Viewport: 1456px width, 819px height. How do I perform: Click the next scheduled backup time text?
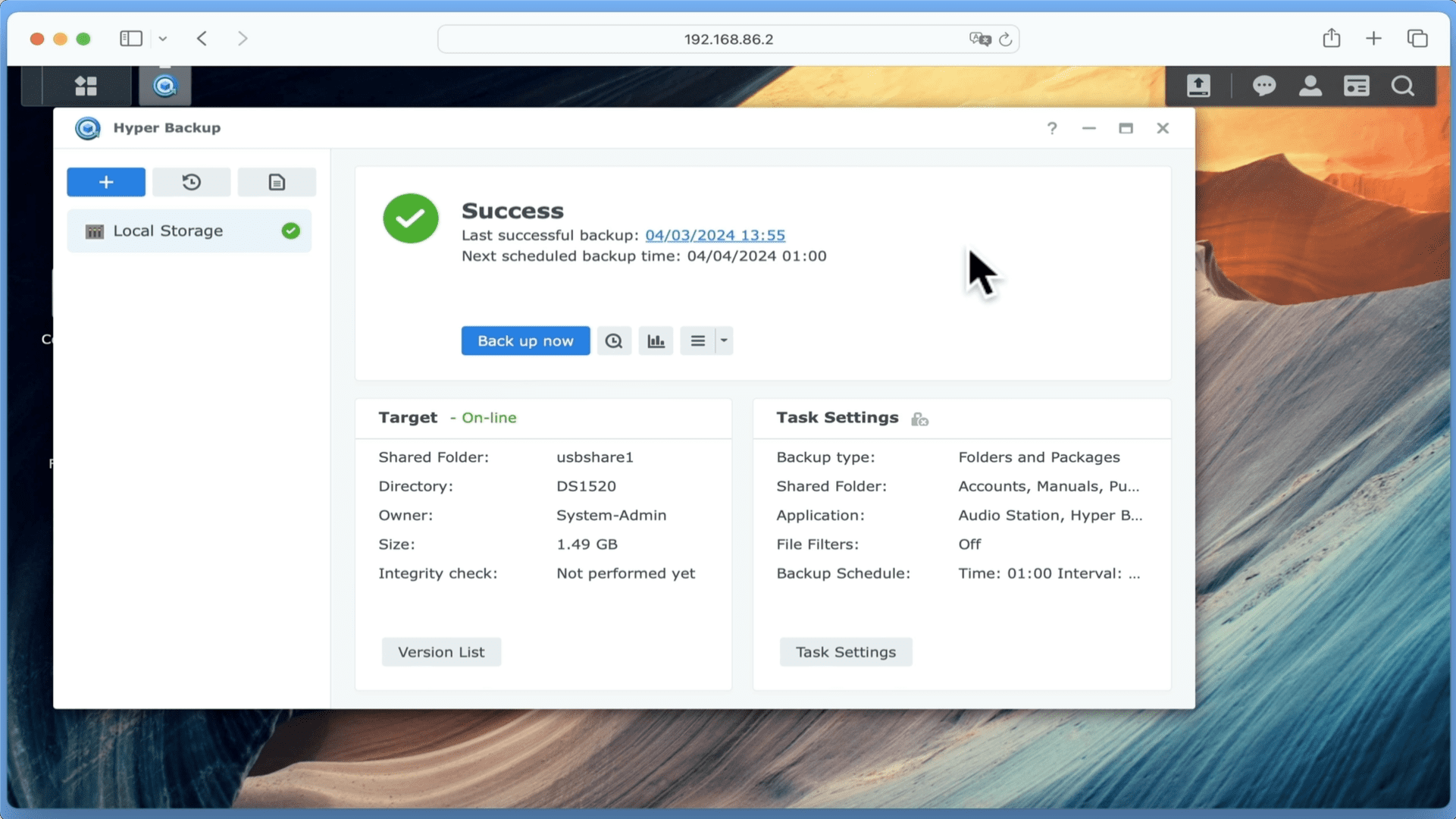pyautogui.click(x=643, y=256)
